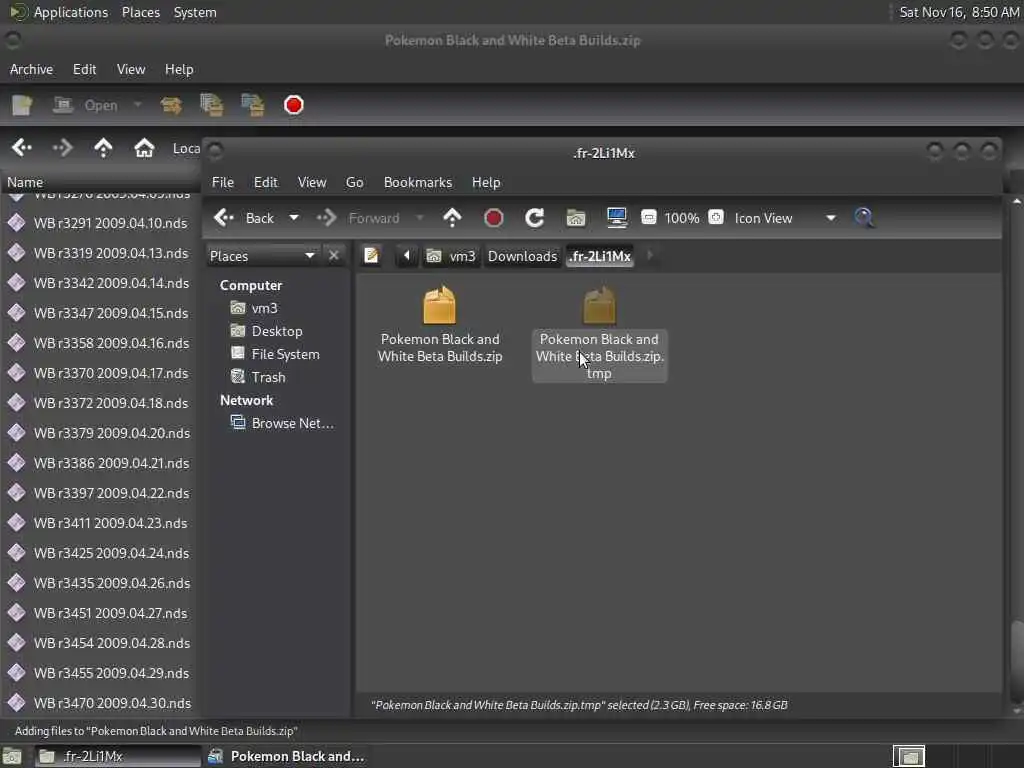
Task: Open the Places sidebar selector dropdown
Action: pyautogui.click(x=263, y=256)
